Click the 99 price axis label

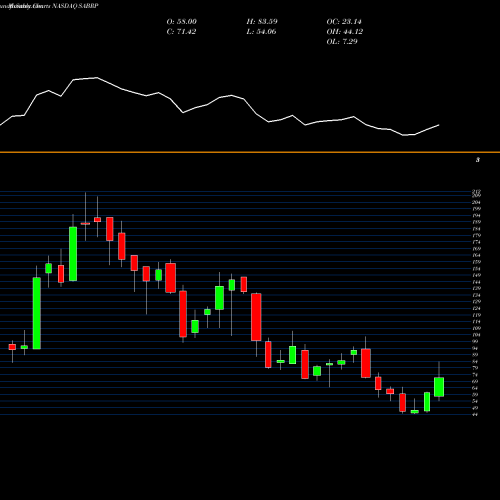475,341
